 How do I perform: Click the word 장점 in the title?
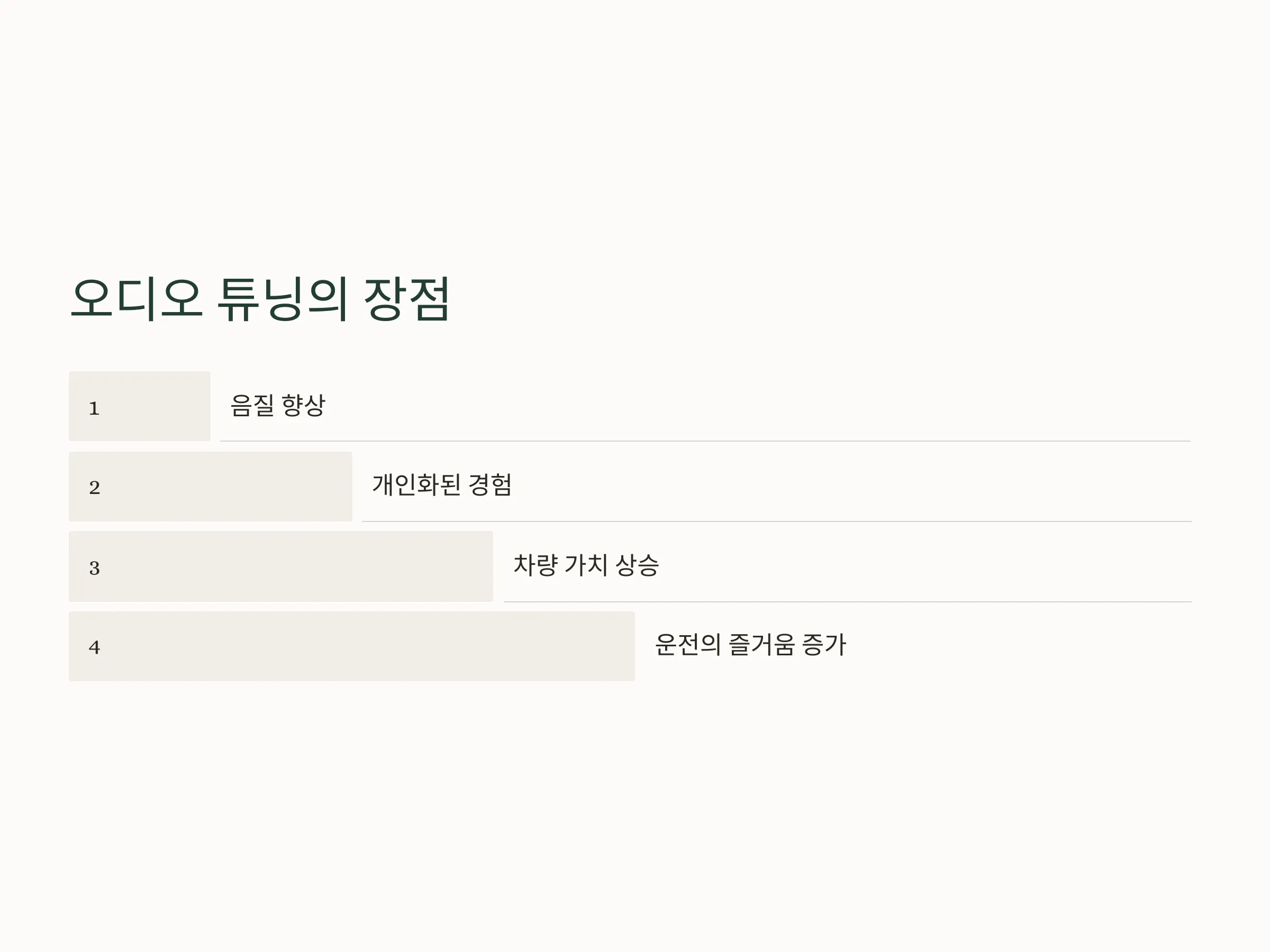(407, 298)
